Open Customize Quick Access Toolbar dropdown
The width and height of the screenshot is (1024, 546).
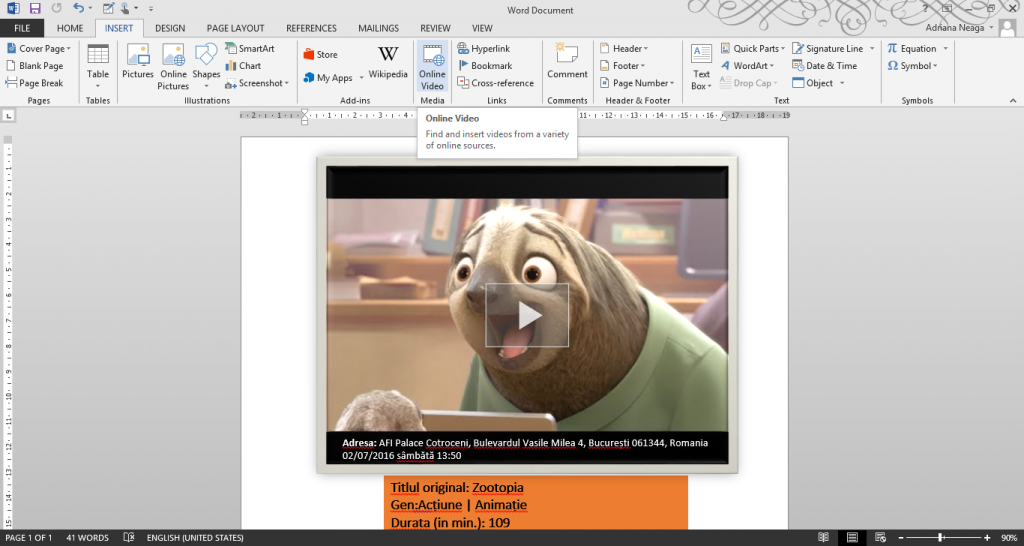151,9
